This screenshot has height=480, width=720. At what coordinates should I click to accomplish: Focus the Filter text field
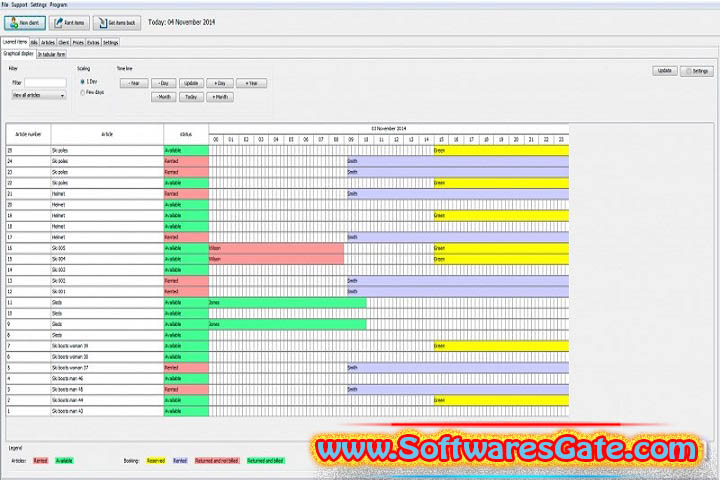tap(45, 83)
